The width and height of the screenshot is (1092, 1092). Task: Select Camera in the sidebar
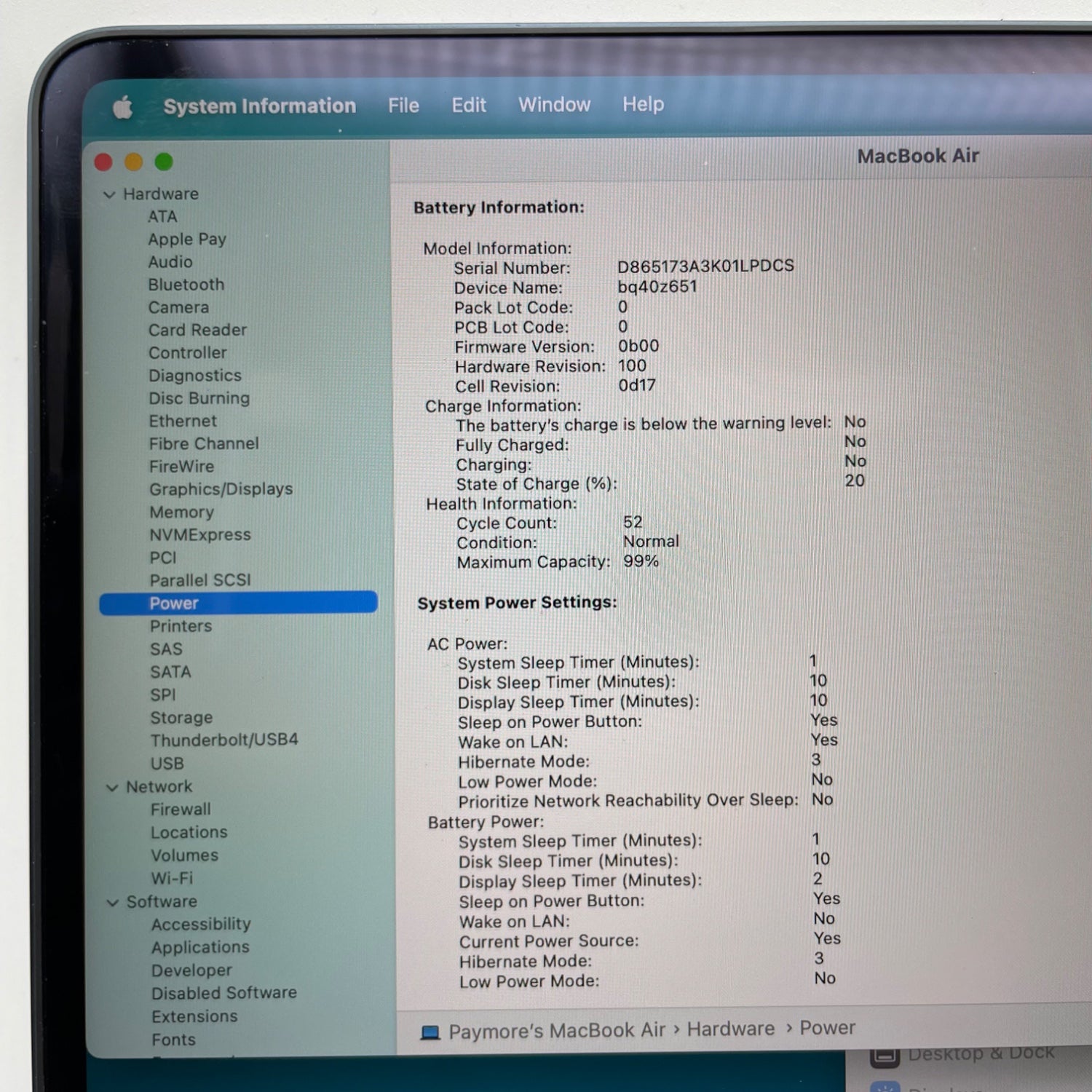[178, 307]
